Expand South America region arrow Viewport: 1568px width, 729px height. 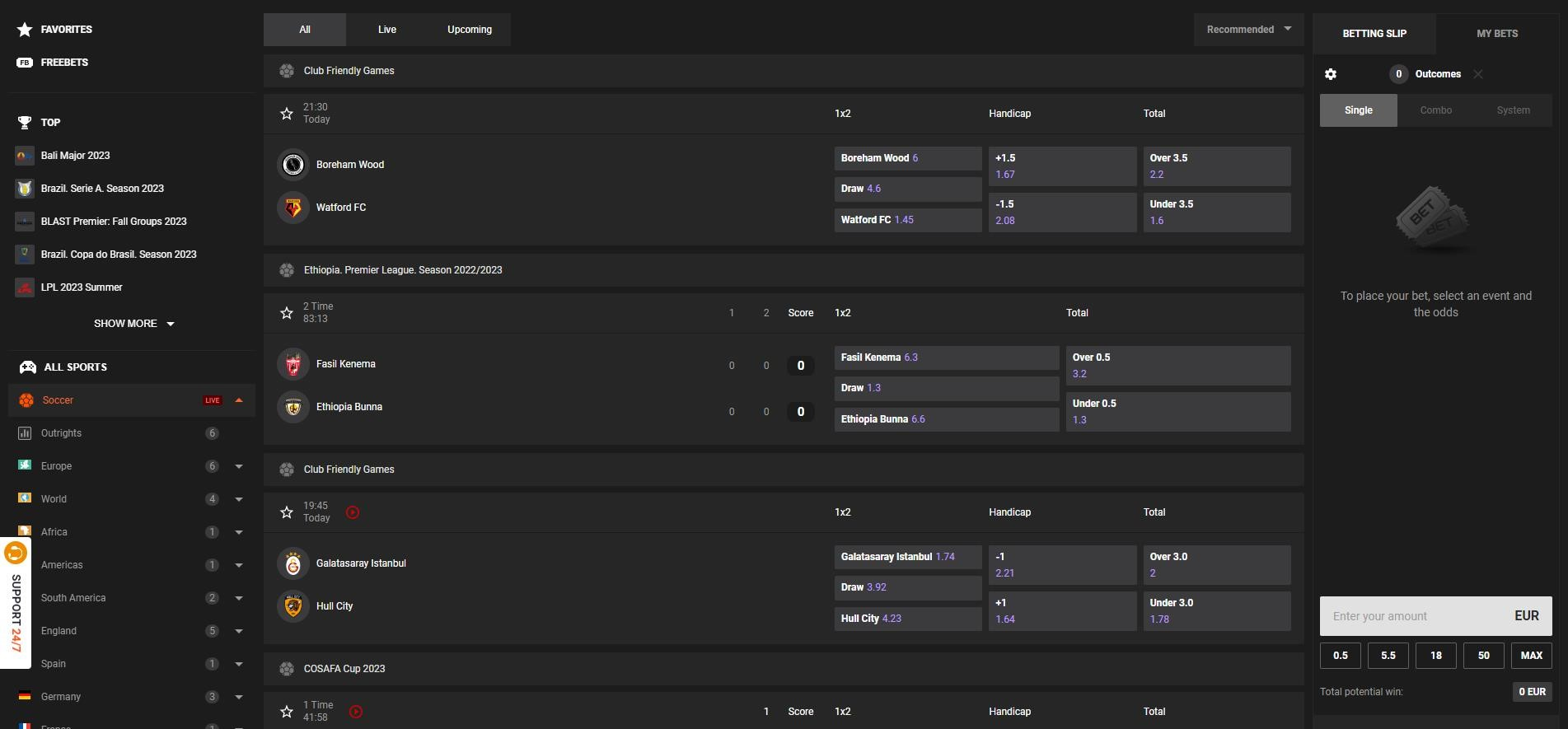click(x=239, y=598)
